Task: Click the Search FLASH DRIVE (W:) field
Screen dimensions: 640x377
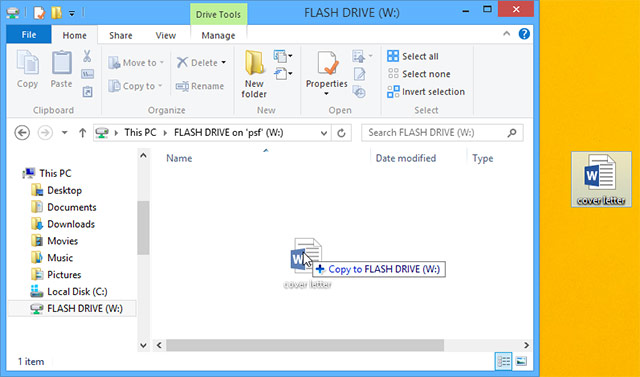Action: pyautogui.click(x=442, y=133)
